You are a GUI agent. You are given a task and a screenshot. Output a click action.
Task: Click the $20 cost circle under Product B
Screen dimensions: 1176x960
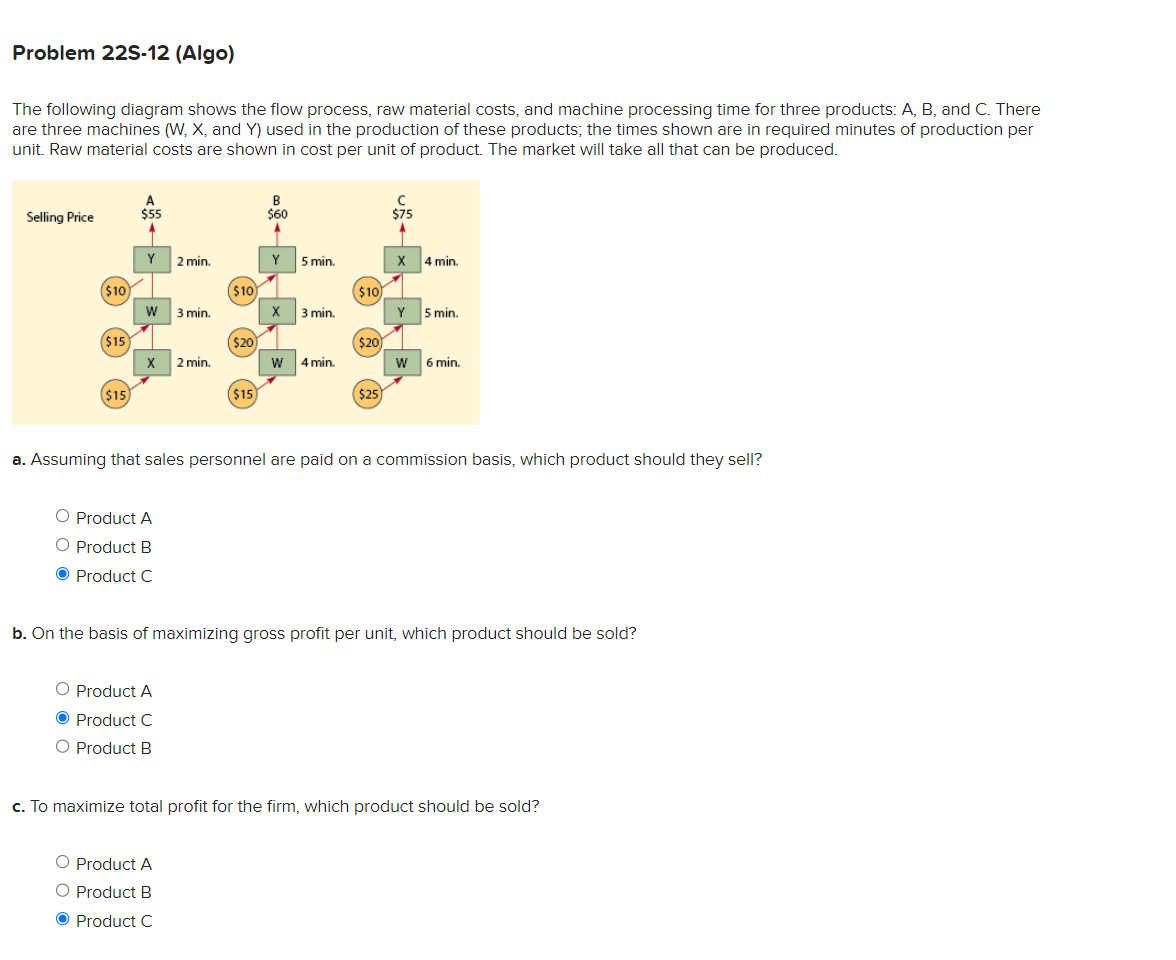click(x=243, y=342)
